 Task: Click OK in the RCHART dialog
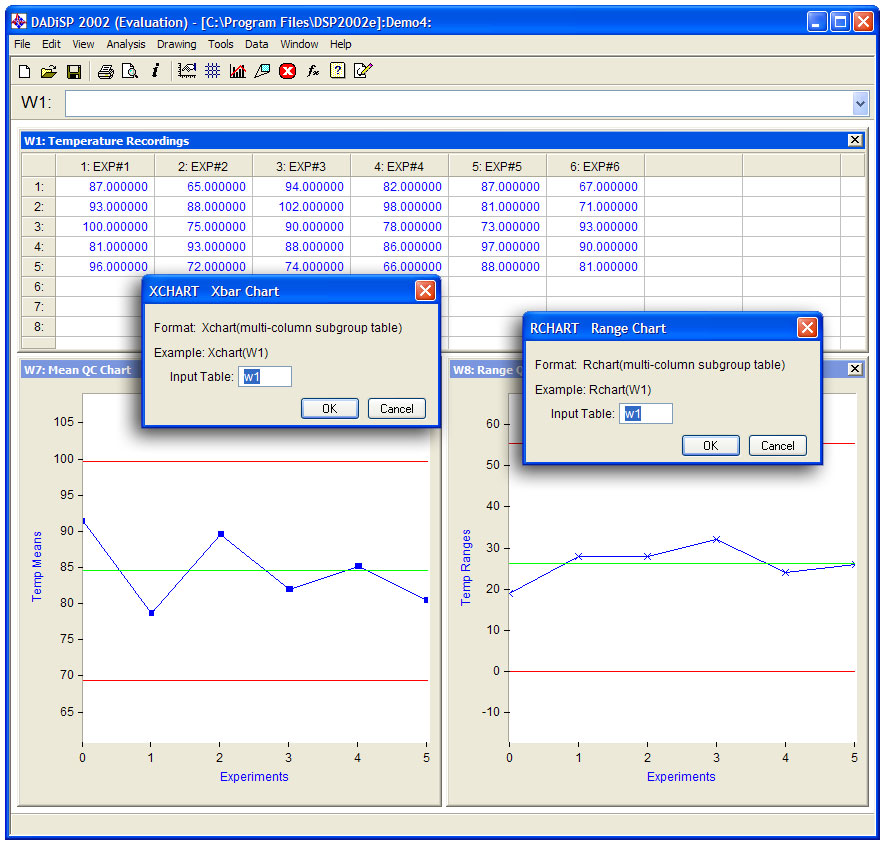click(x=711, y=446)
